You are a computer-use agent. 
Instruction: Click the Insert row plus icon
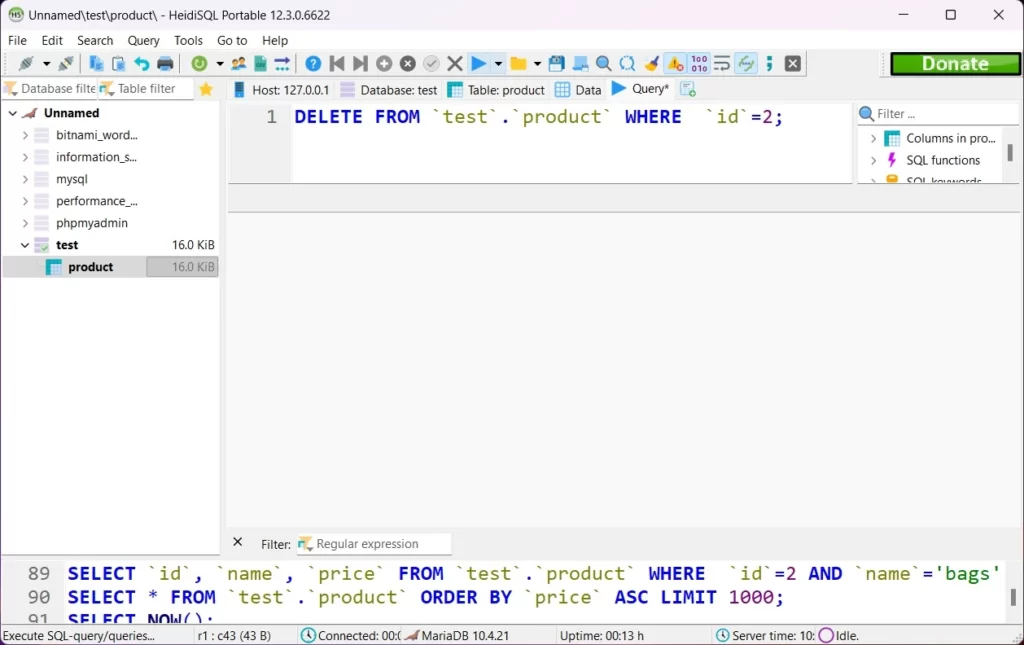click(x=384, y=63)
